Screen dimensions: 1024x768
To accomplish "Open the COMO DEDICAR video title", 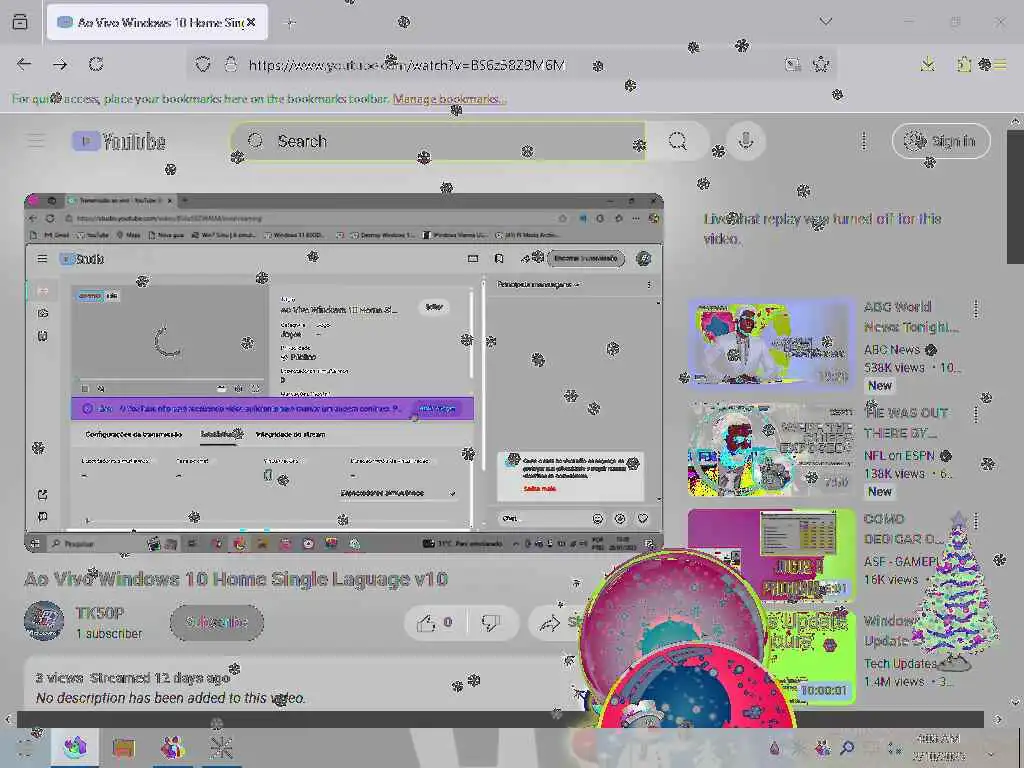I will point(902,529).
